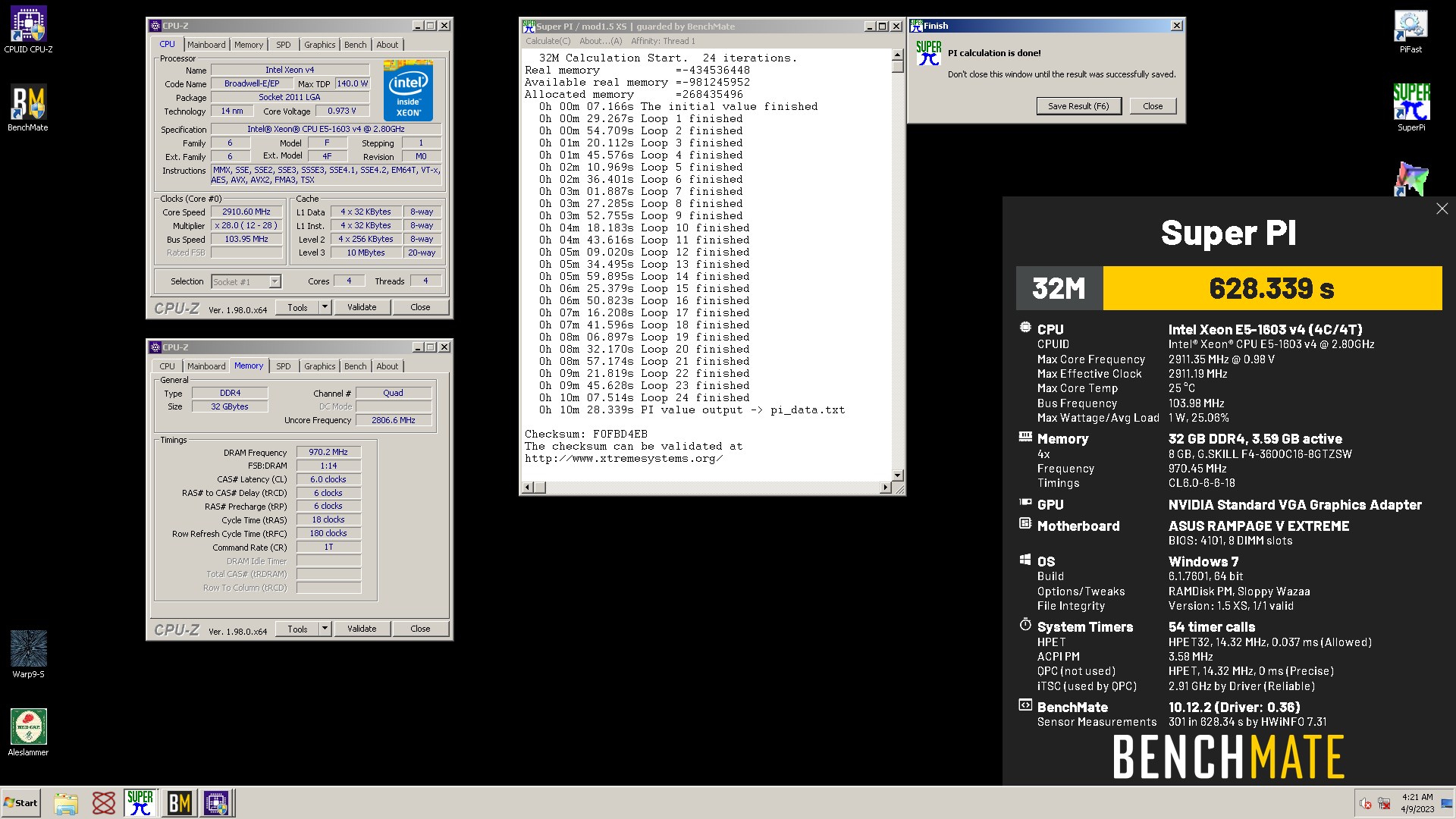Expand Tools dropdown arrow in bottom CPU-Z

click(x=325, y=629)
